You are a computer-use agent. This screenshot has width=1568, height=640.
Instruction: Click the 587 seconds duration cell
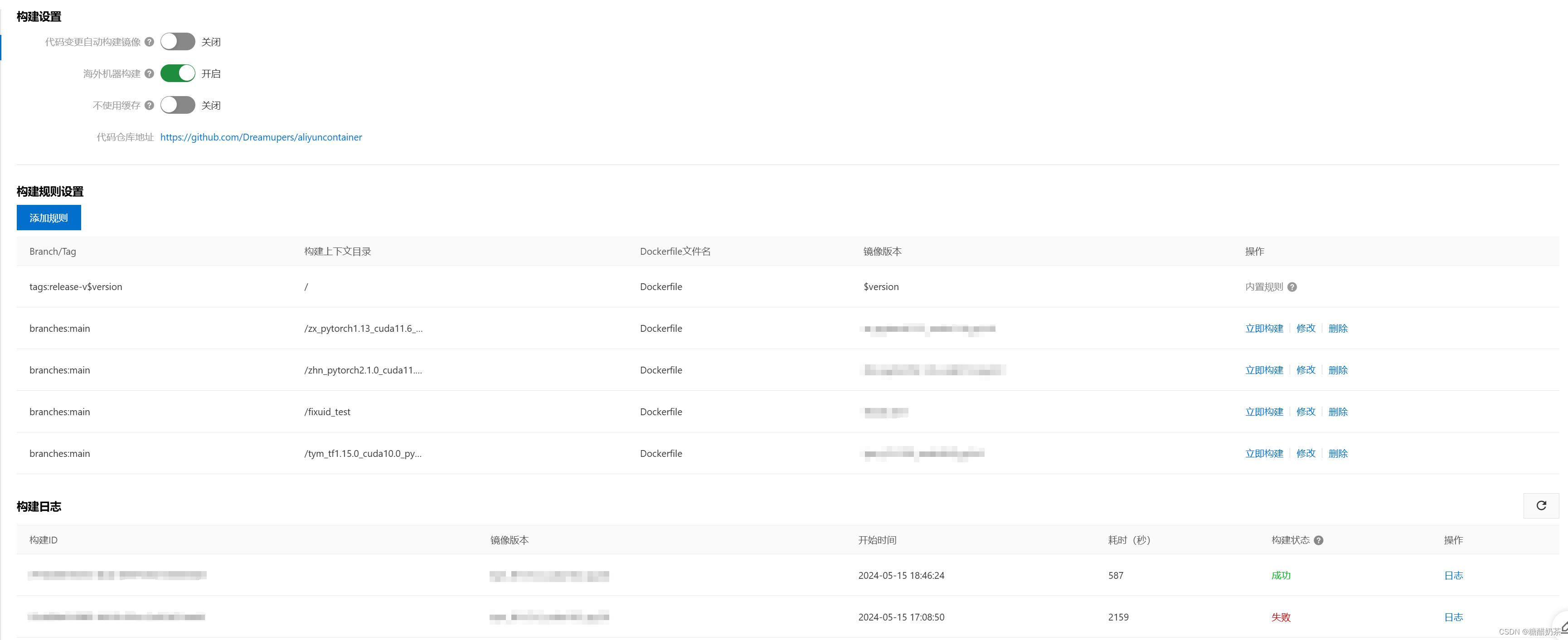[x=1115, y=576]
